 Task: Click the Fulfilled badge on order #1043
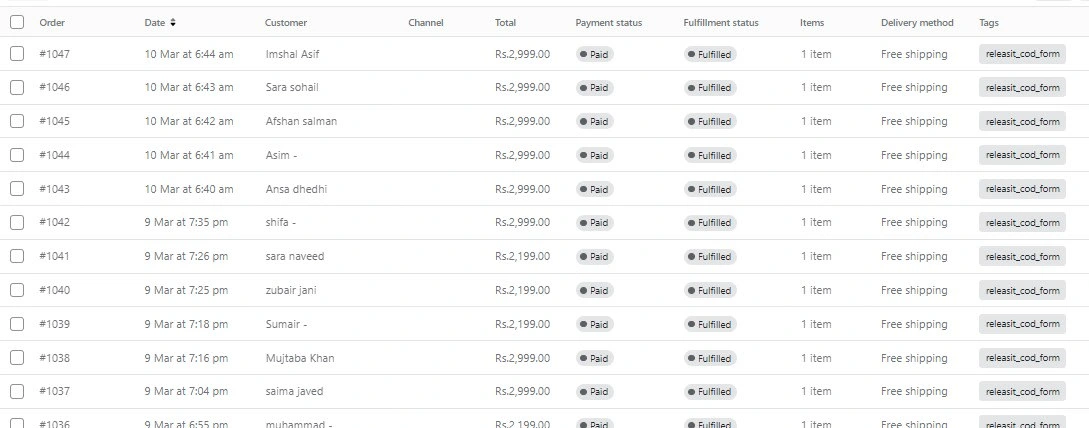coord(710,189)
